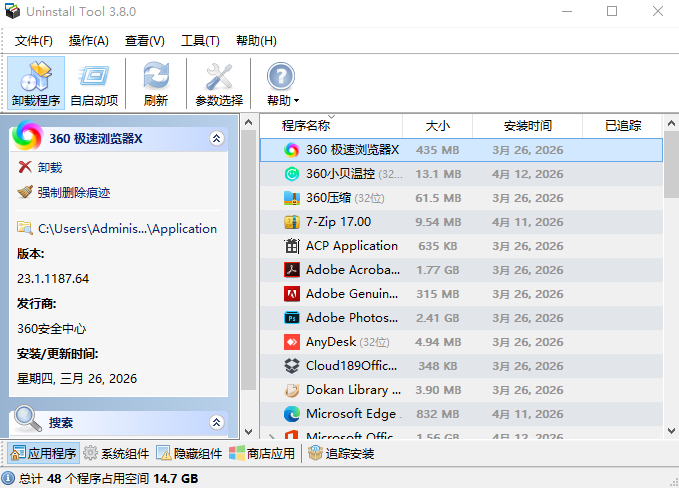679x488 pixels.
Task: Open the 查看(V) menu
Action: tap(145, 41)
